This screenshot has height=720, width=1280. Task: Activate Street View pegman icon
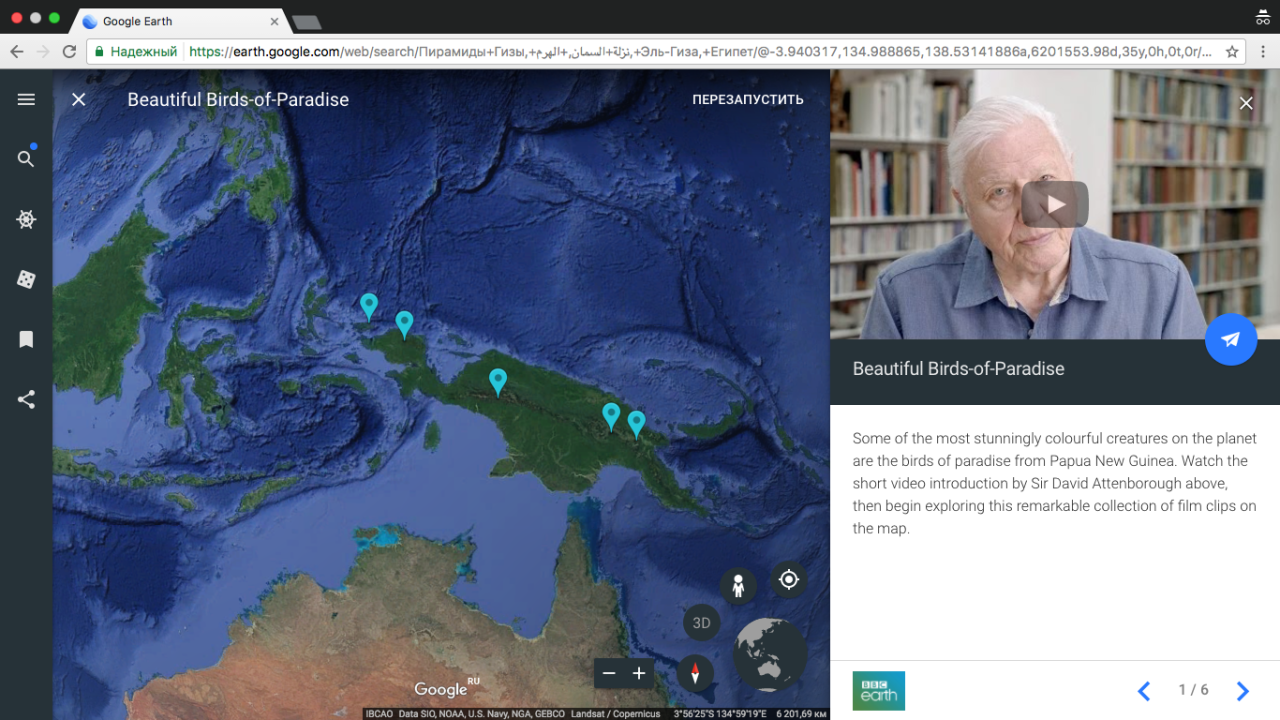pos(738,586)
